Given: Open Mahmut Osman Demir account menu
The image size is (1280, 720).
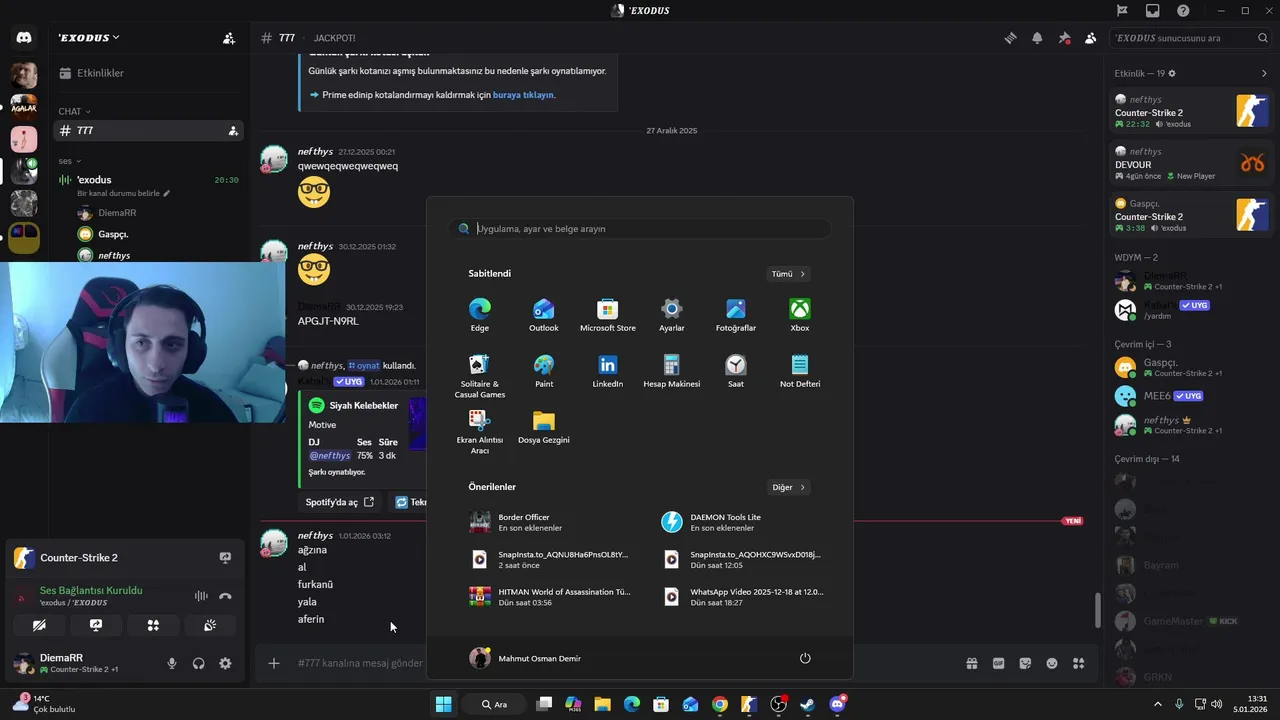Looking at the screenshot, I should [x=526, y=658].
